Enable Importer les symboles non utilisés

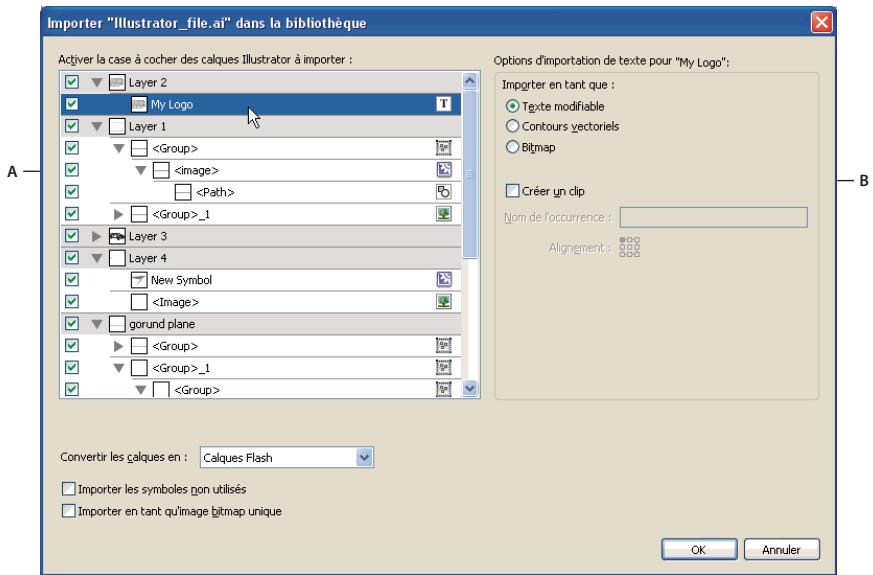click(x=68, y=489)
